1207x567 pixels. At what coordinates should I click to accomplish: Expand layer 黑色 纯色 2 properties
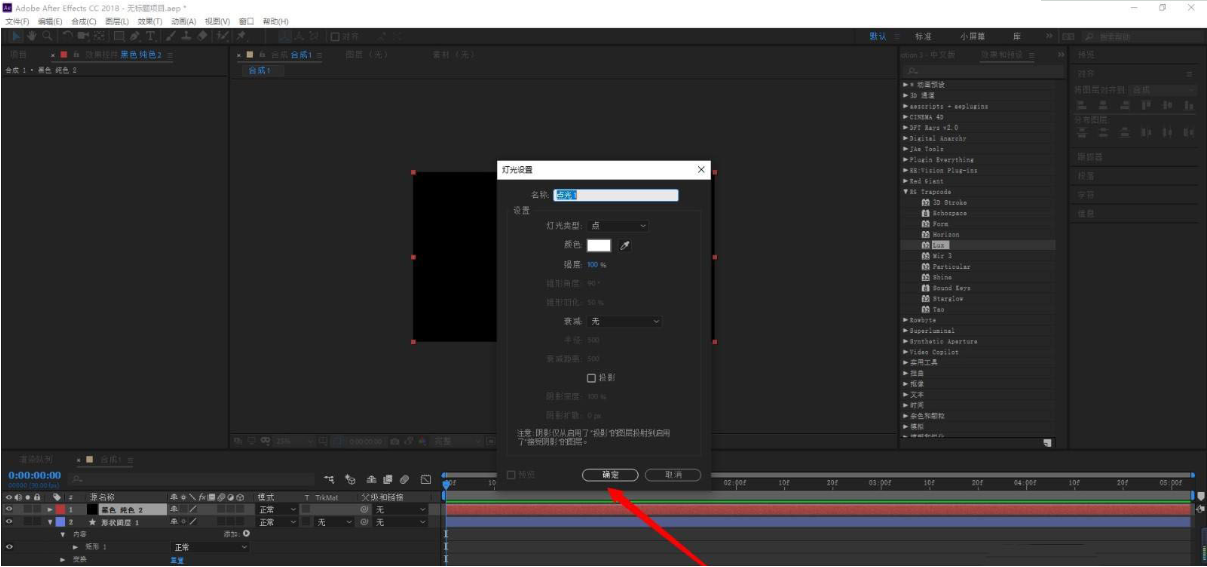(x=50, y=510)
